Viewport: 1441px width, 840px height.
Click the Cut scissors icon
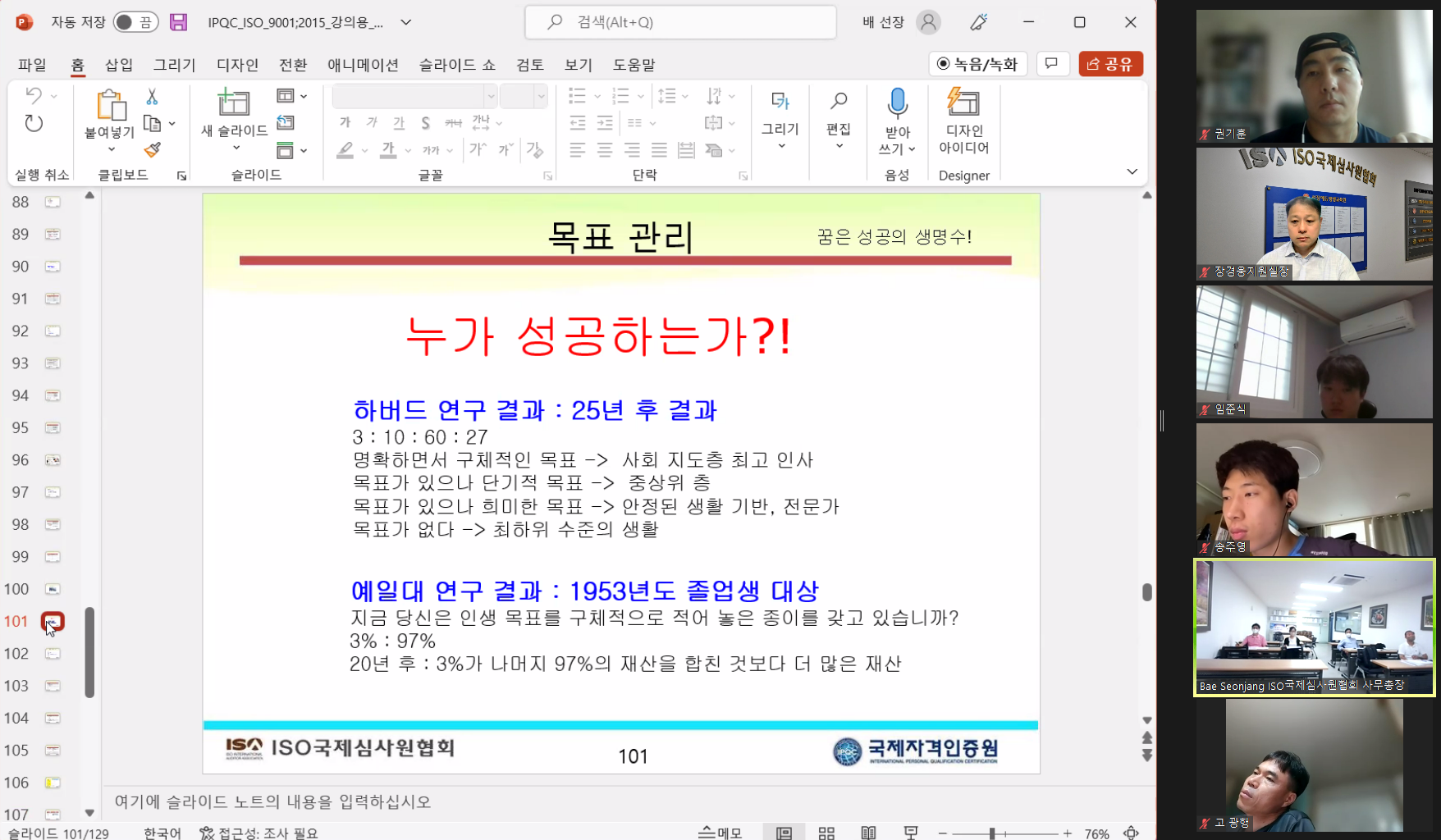pyautogui.click(x=152, y=97)
